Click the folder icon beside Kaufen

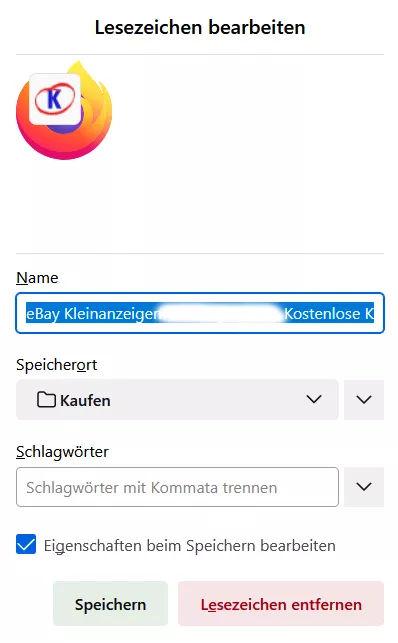(46, 399)
